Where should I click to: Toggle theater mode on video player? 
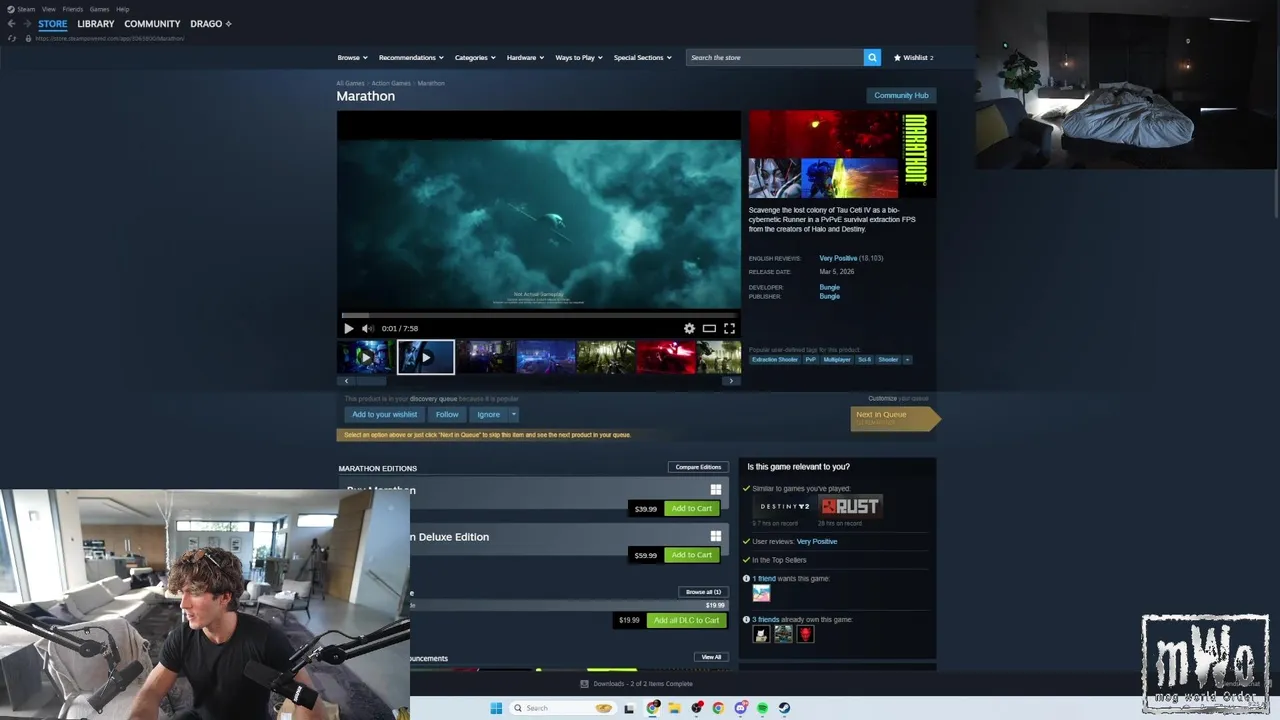click(x=709, y=328)
